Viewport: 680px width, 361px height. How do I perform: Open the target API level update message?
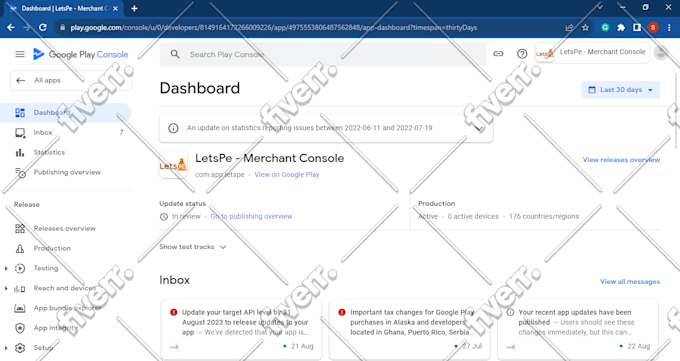point(241,329)
